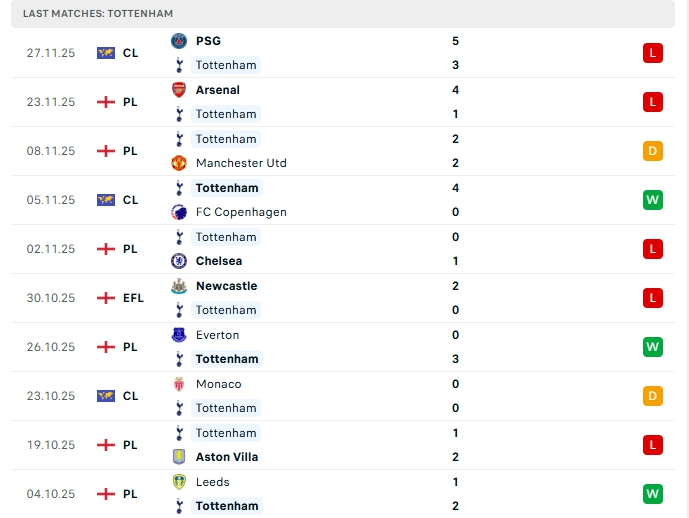Image resolution: width=689 pixels, height=518 pixels.
Task: Click the England flag for 23.11.25 match
Action: [x=106, y=102]
